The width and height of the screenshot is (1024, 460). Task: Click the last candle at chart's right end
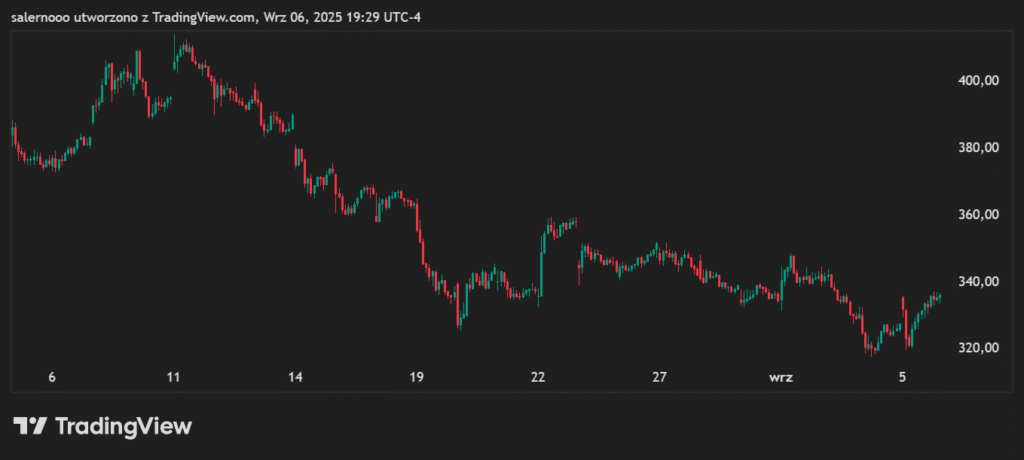(939, 297)
